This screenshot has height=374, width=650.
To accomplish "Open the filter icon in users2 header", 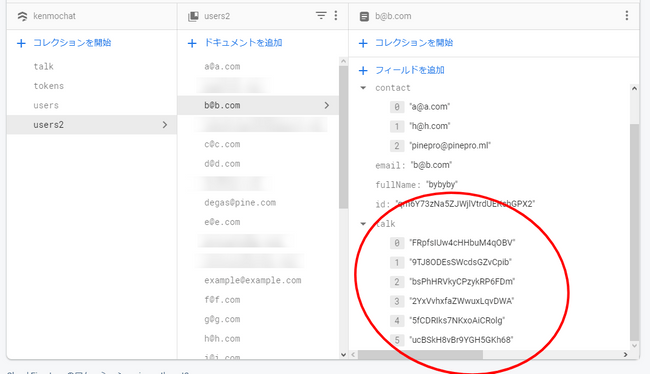I will [321, 16].
